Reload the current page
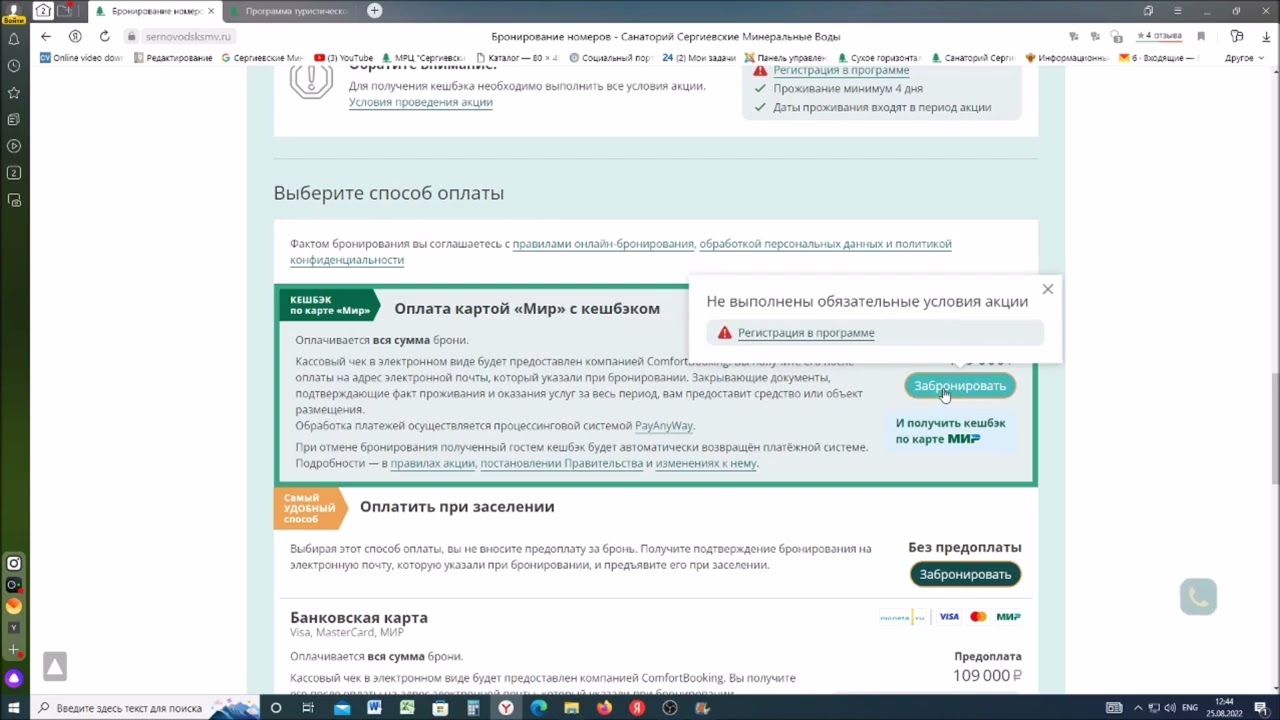The width and height of the screenshot is (1280, 720). point(104,36)
